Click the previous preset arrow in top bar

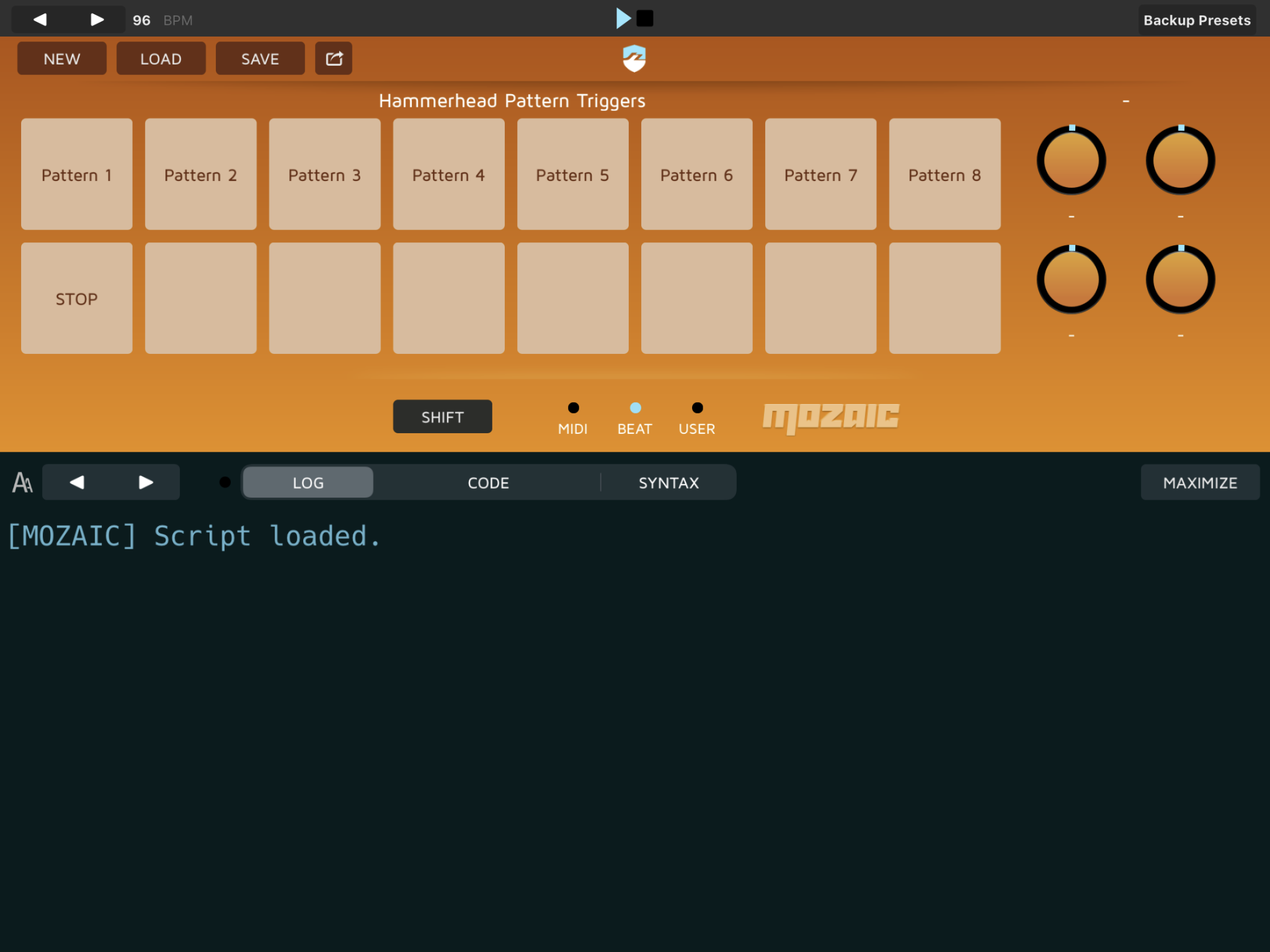tap(40, 20)
